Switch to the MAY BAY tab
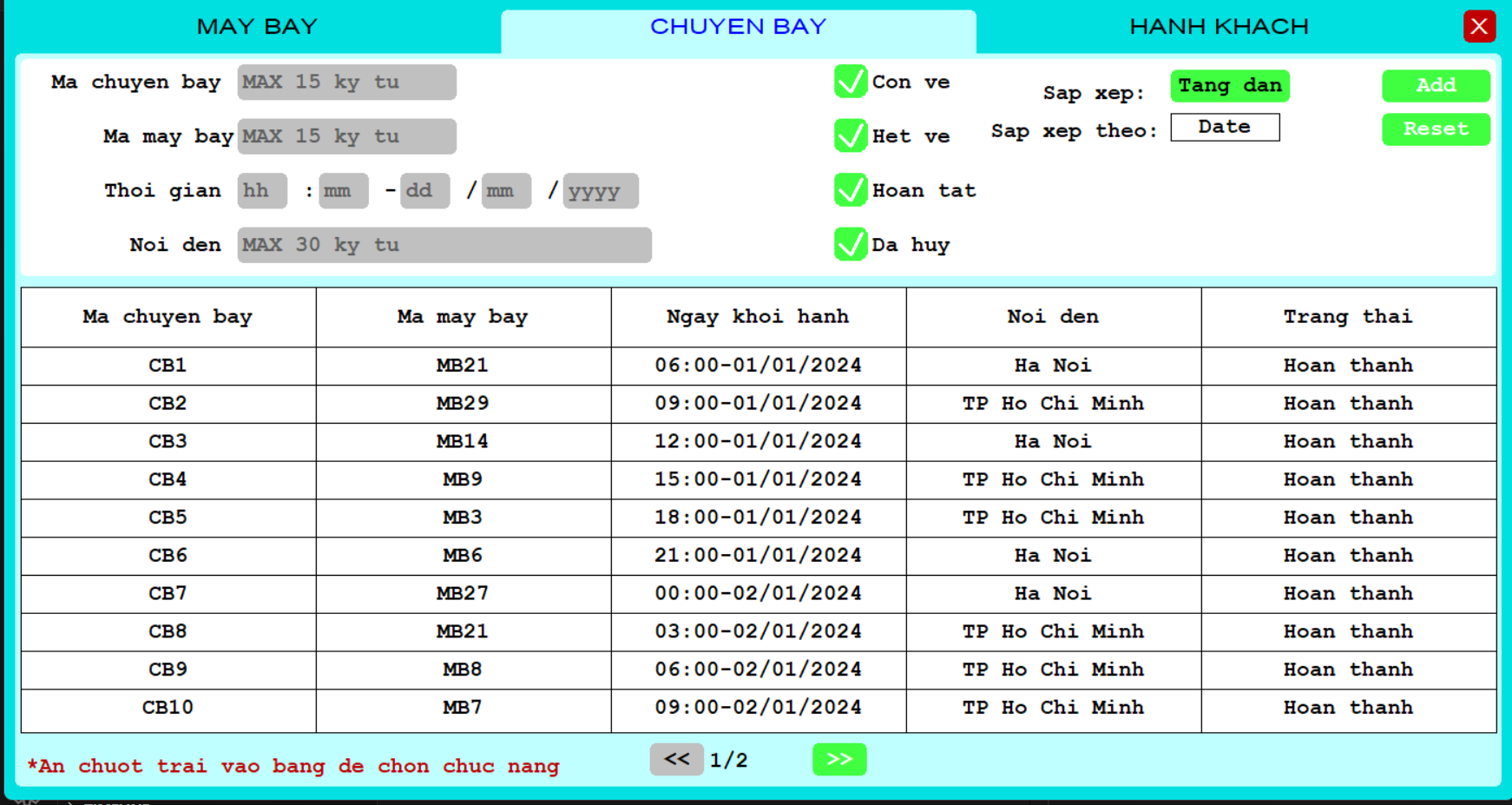Viewport: 1512px width, 805px height. click(x=257, y=27)
